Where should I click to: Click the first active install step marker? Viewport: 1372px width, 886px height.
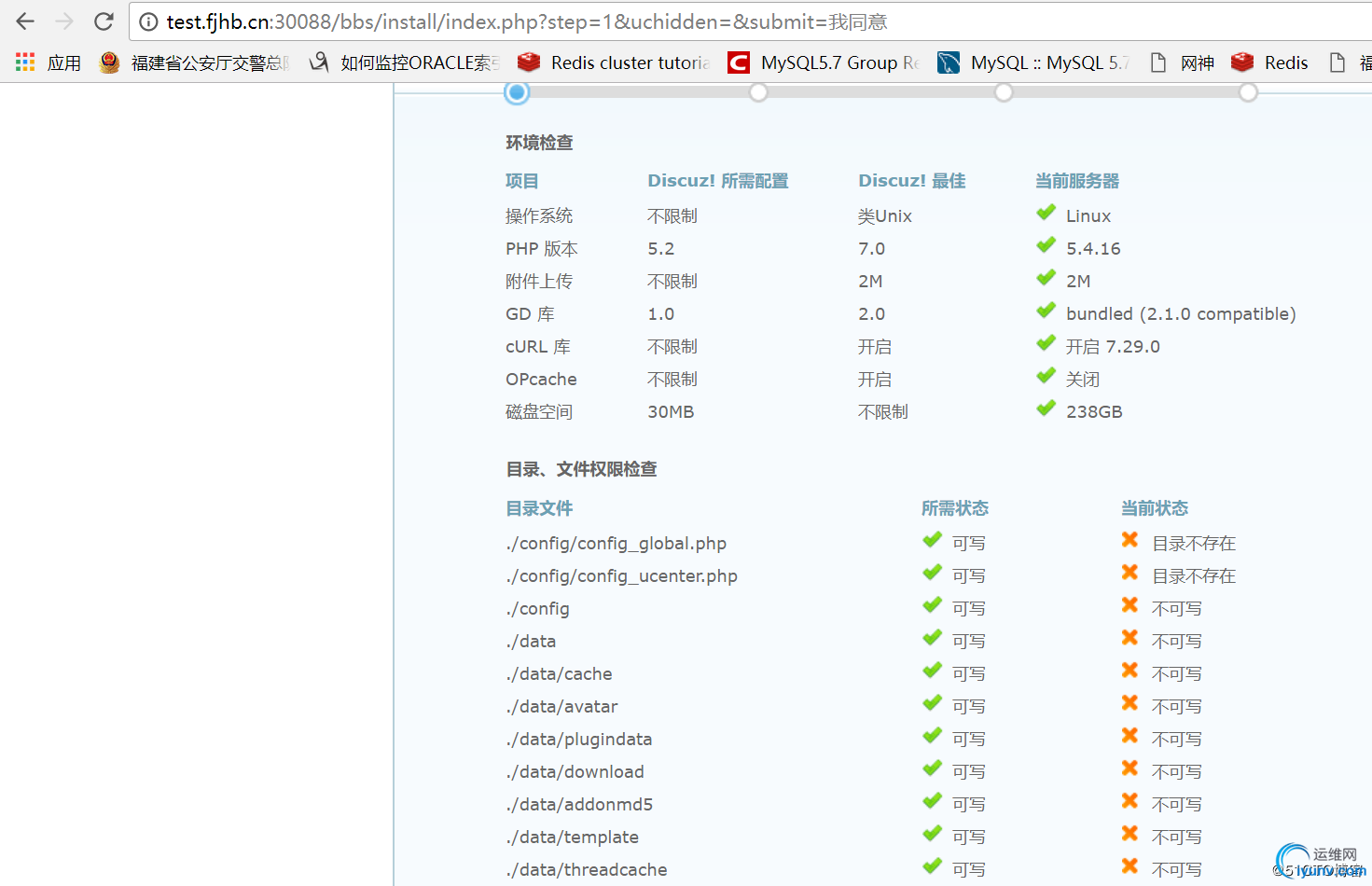[x=517, y=92]
